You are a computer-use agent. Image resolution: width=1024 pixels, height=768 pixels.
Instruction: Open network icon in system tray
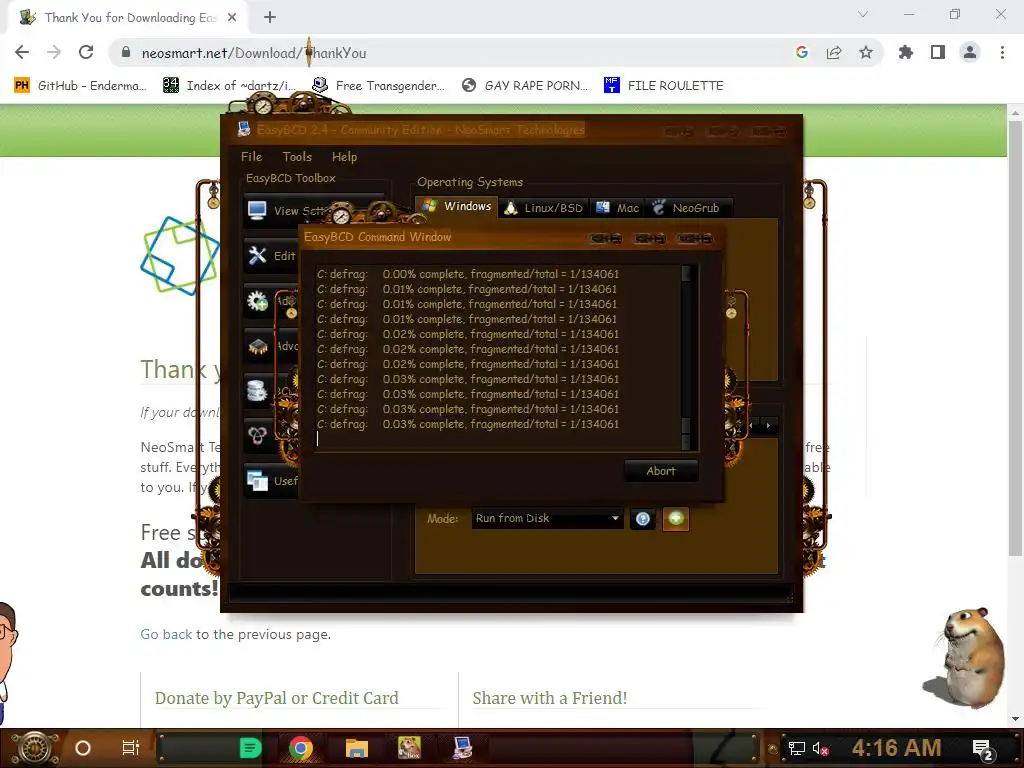797,748
